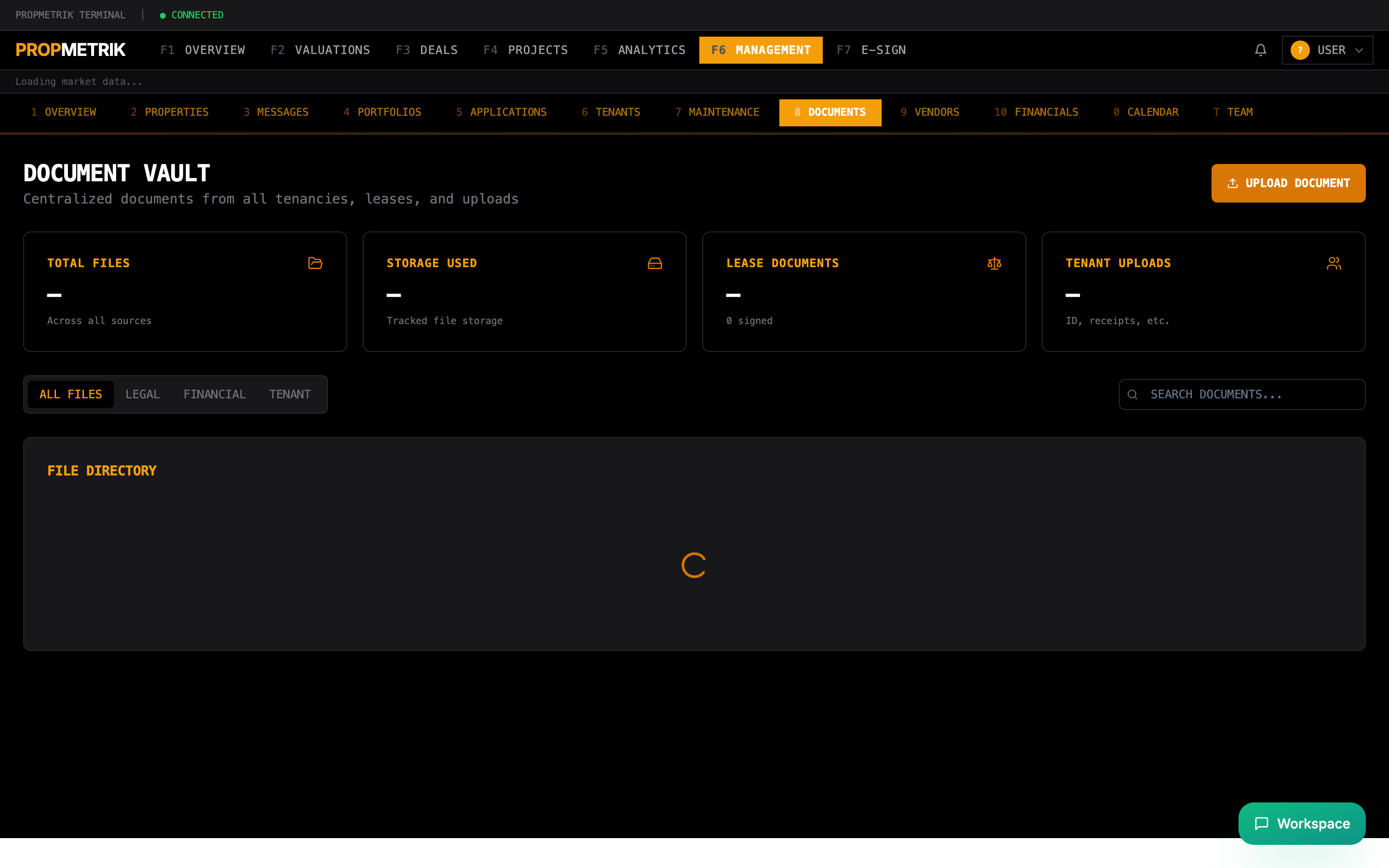Screen dimensions: 1389x868
Task: Open the Vendors subtab
Action: click(929, 112)
